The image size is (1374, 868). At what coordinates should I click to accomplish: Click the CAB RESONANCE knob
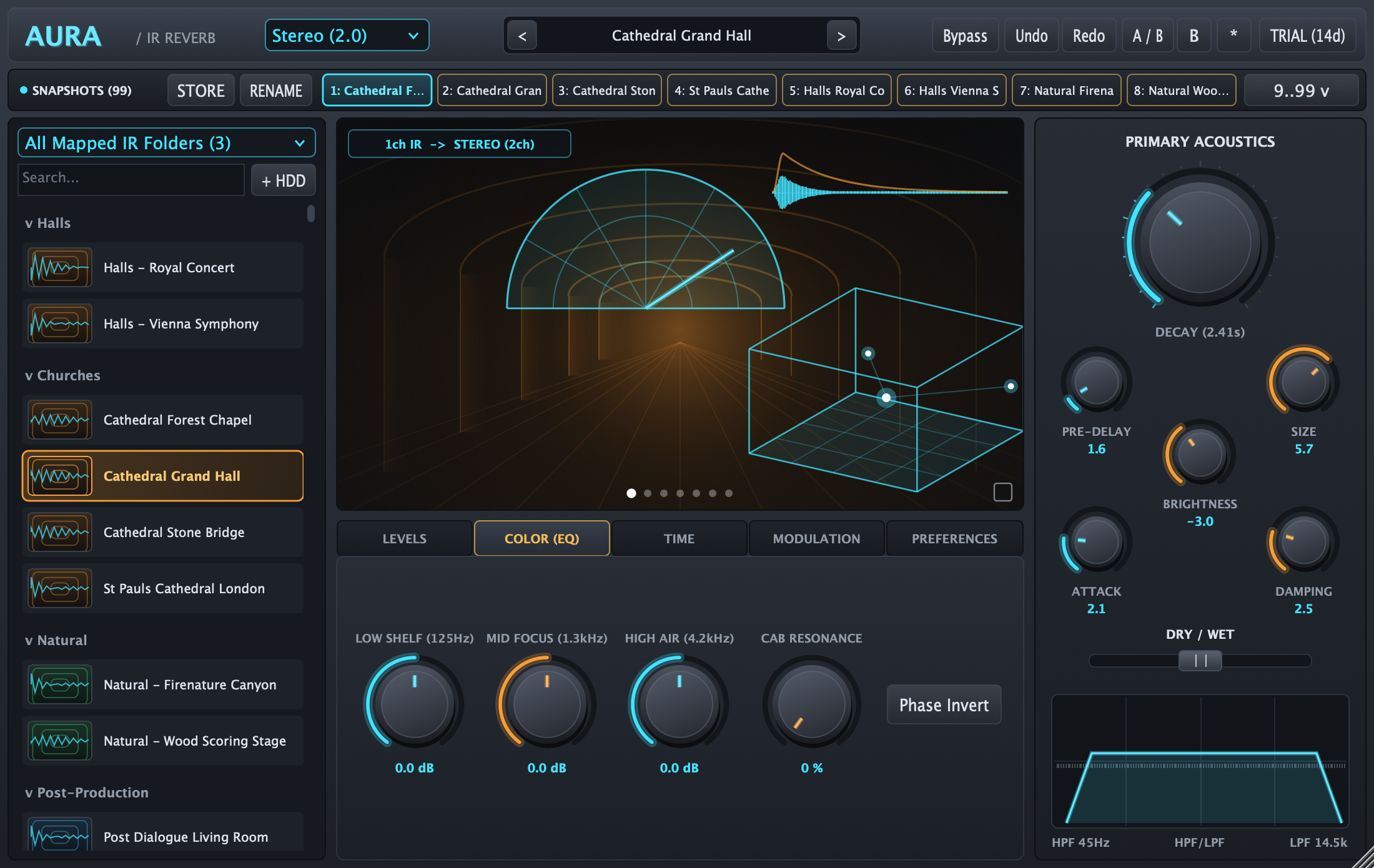coord(811,703)
